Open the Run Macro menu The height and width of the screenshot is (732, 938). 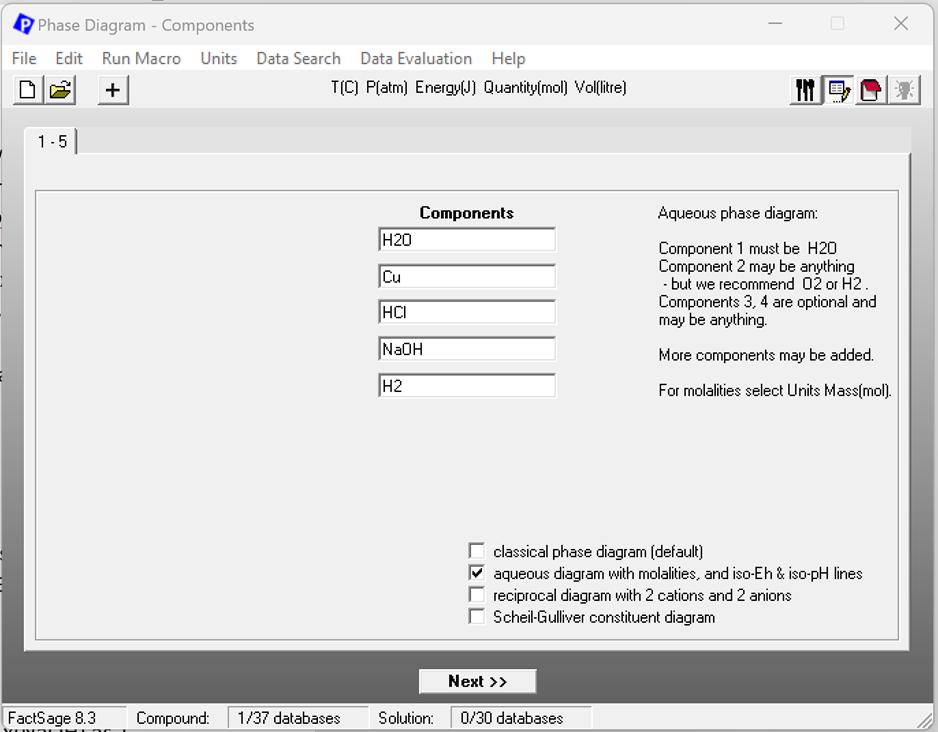[141, 58]
